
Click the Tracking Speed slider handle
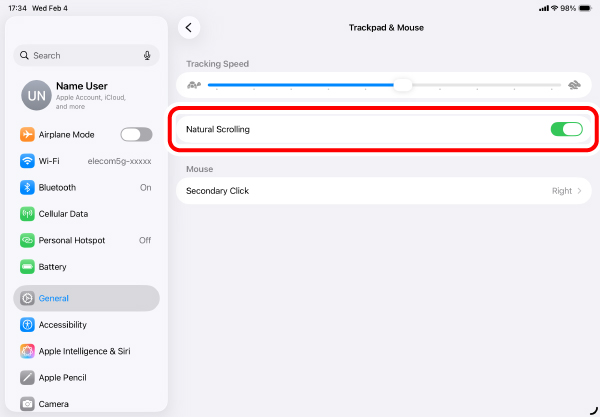coord(403,85)
